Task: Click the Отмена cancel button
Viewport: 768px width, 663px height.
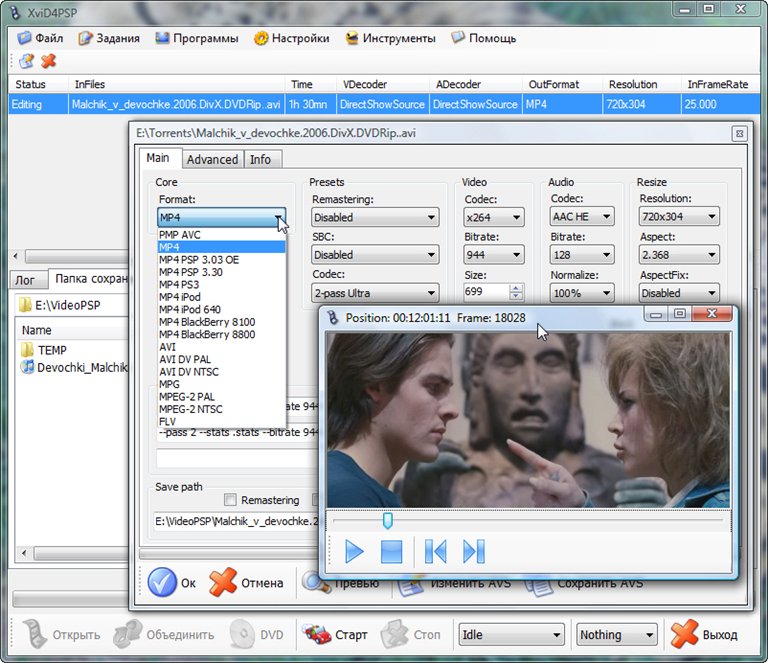Action: click(247, 583)
